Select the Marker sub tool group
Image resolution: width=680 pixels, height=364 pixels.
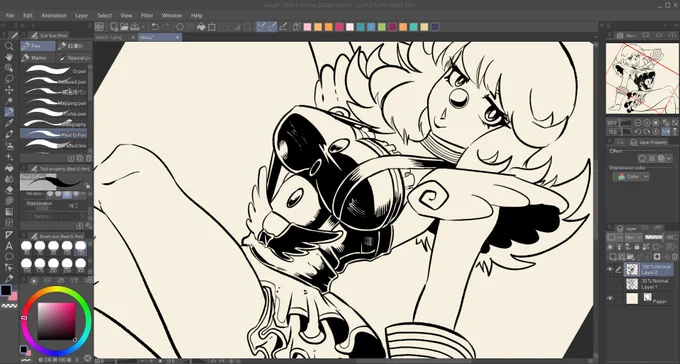tap(38, 57)
